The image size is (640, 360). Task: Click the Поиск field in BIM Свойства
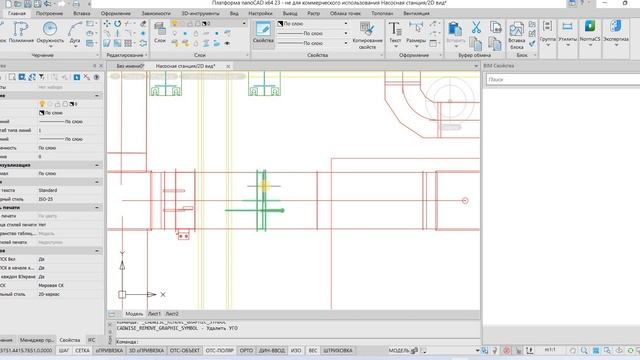tap(563, 80)
